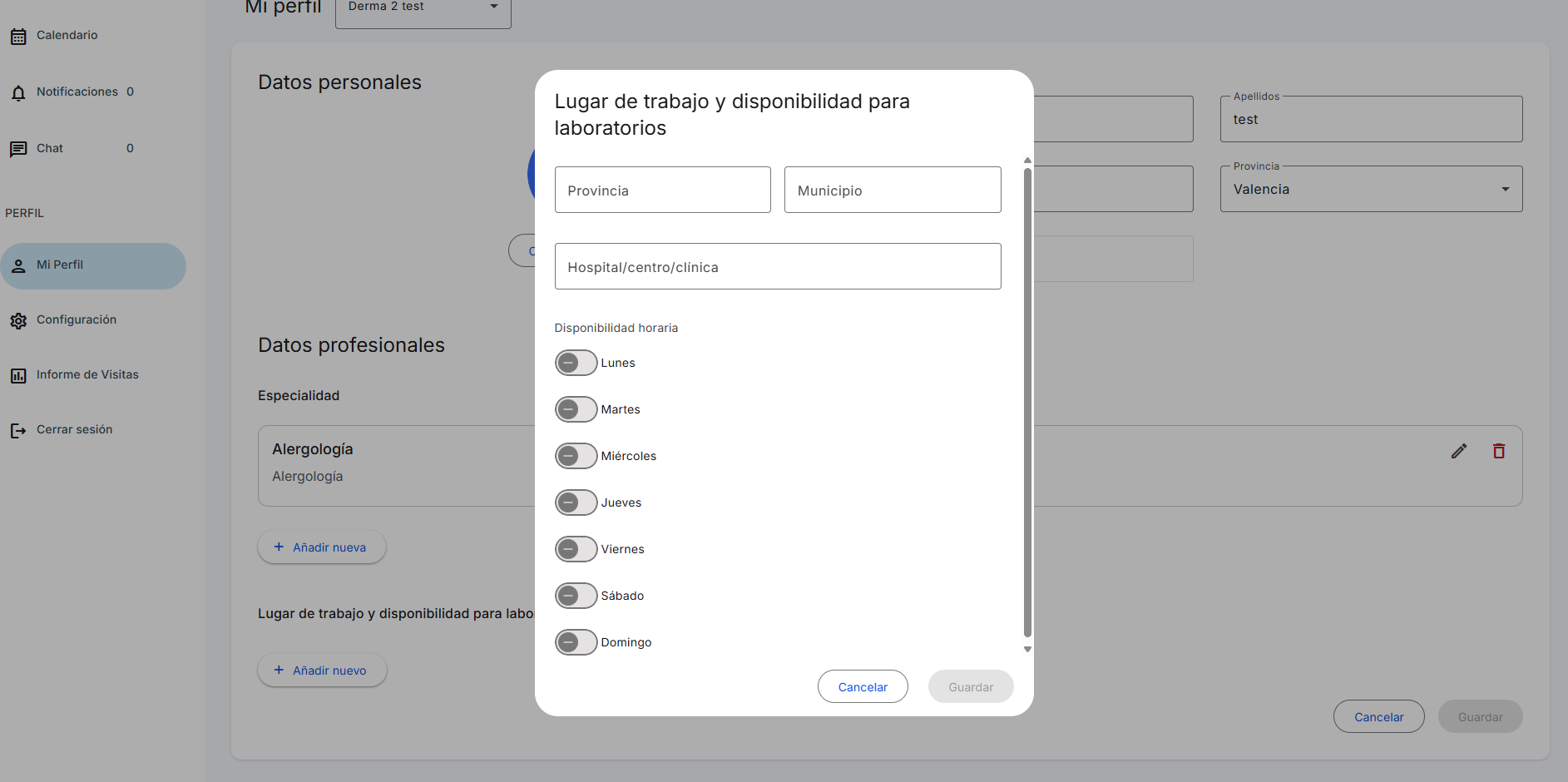Open the Valencia Provincia dropdown
1568x782 pixels.
[1371, 189]
